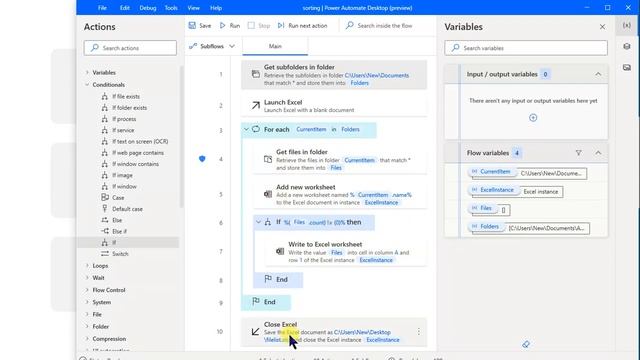Expand the Loops action group

click(x=87, y=266)
